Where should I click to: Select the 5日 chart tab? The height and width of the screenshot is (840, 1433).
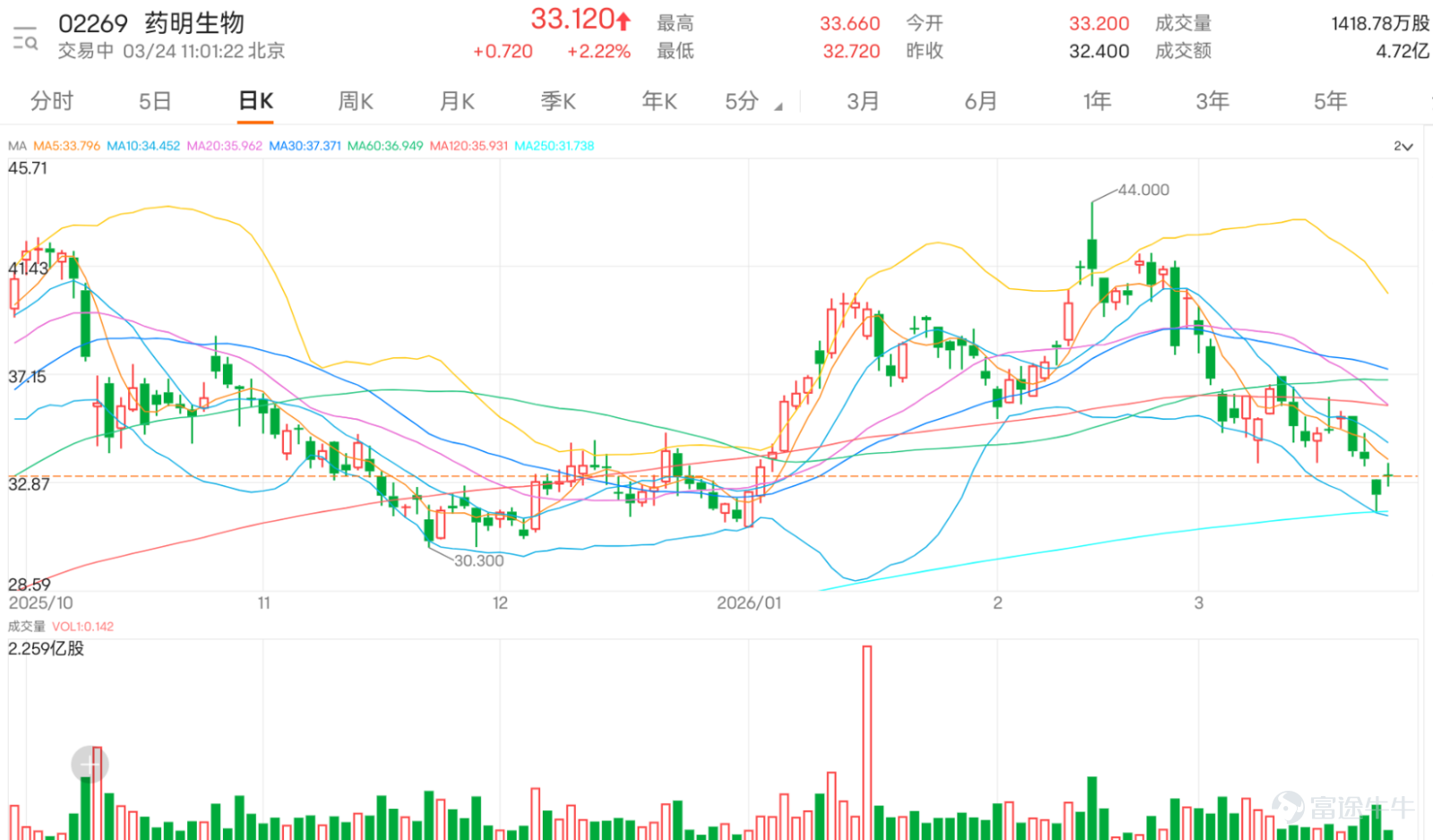tap(155, 101)
